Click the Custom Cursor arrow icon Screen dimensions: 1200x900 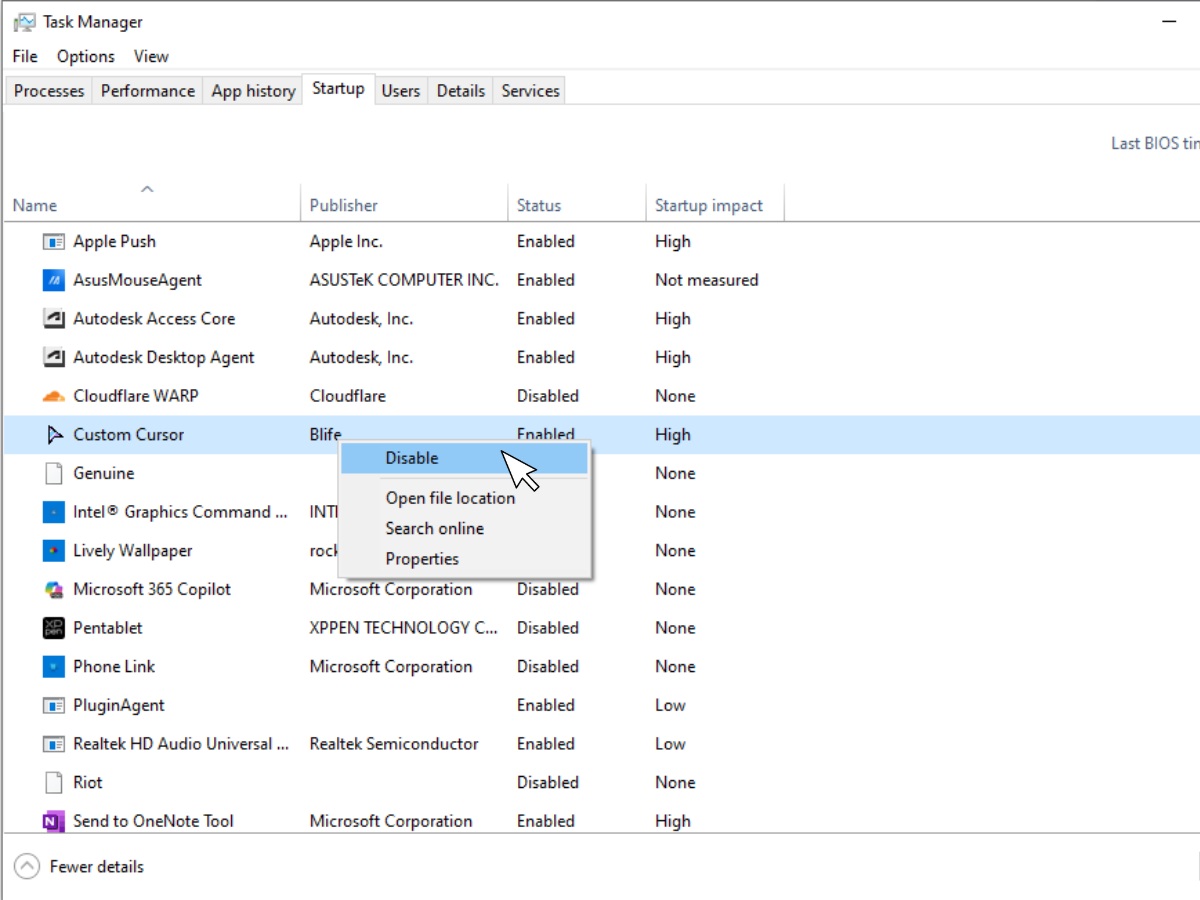tap(54, 435)
